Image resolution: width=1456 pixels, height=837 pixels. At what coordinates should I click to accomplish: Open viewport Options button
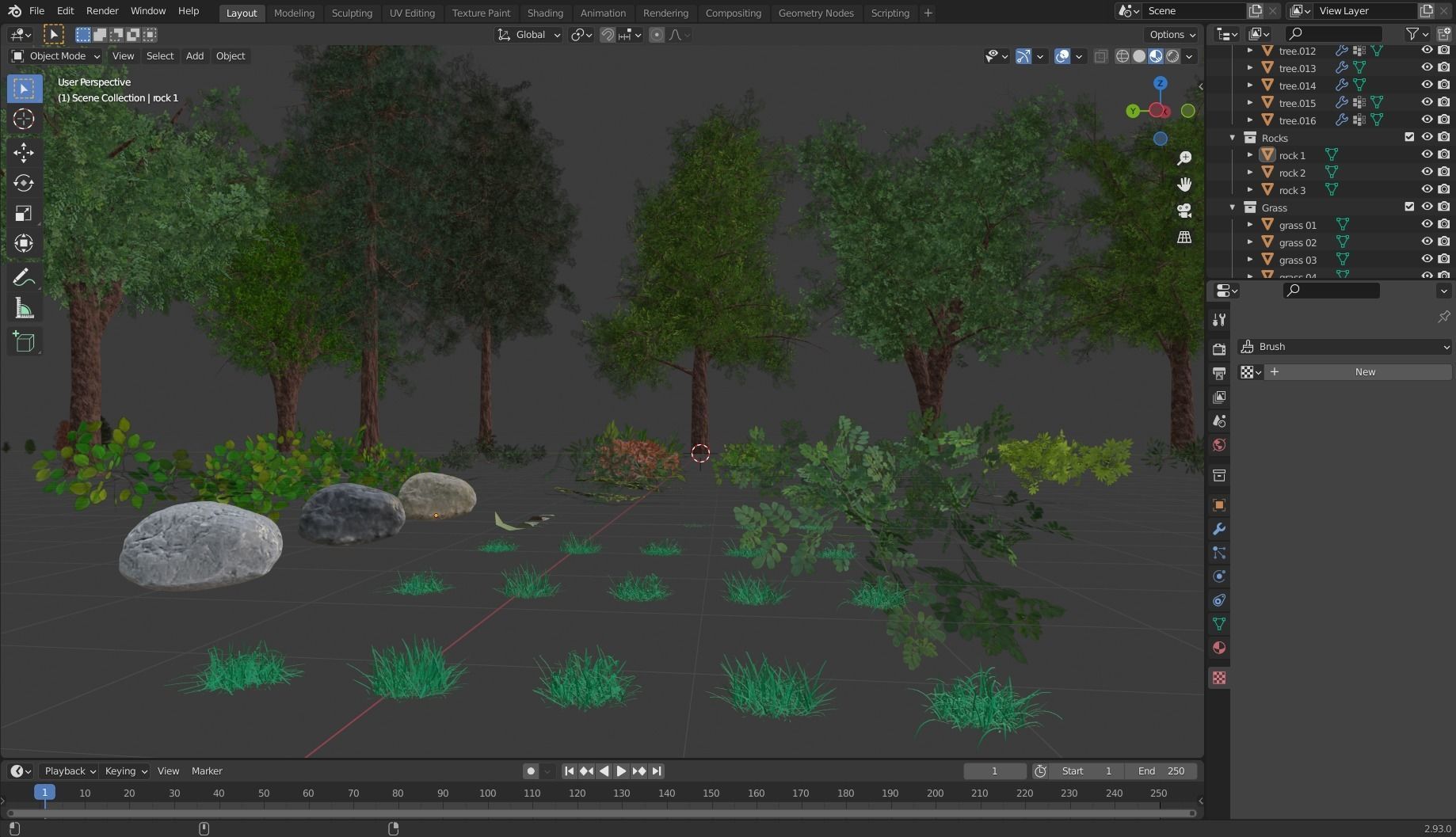click(x=1171, y=34)
